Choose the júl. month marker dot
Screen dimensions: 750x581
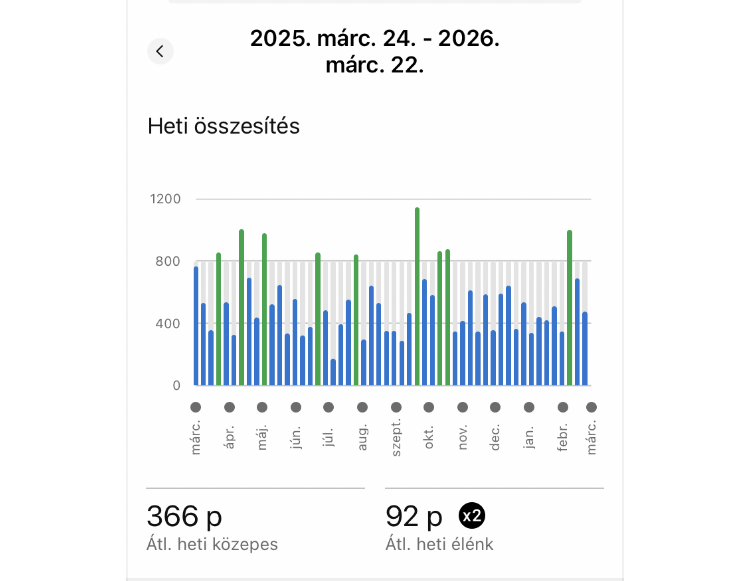point(328,407)
